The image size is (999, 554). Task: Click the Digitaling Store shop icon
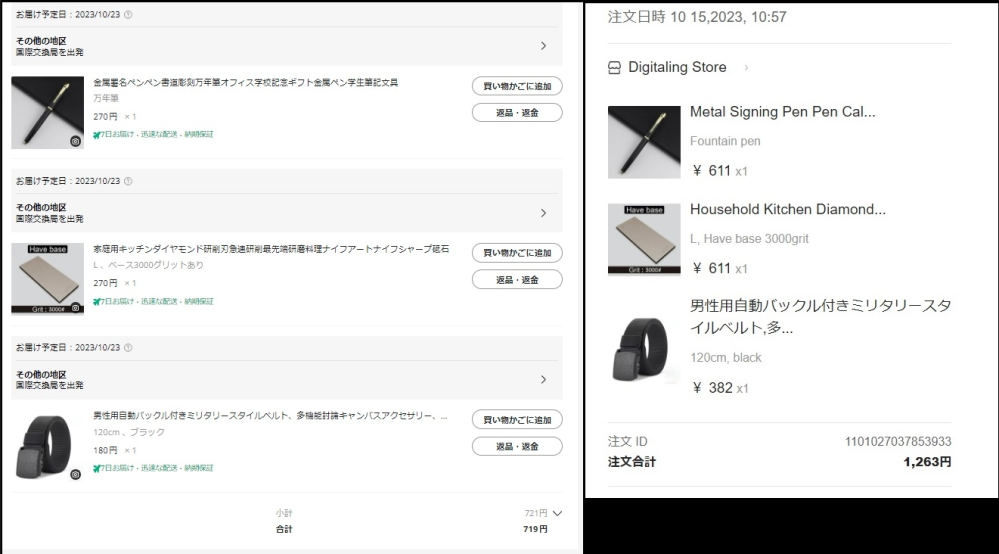click(614, 67)
